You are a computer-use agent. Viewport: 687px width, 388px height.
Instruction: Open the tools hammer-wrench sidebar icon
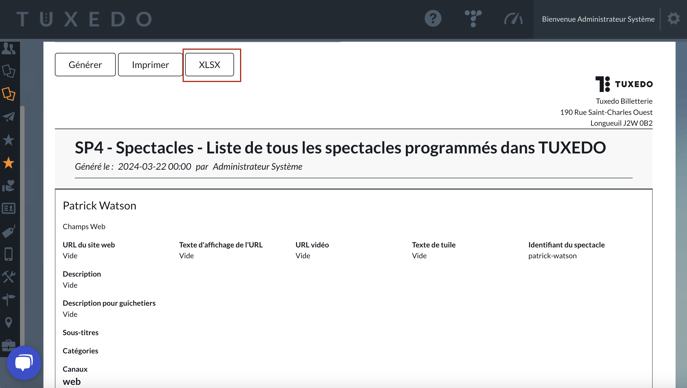point(8,277)
